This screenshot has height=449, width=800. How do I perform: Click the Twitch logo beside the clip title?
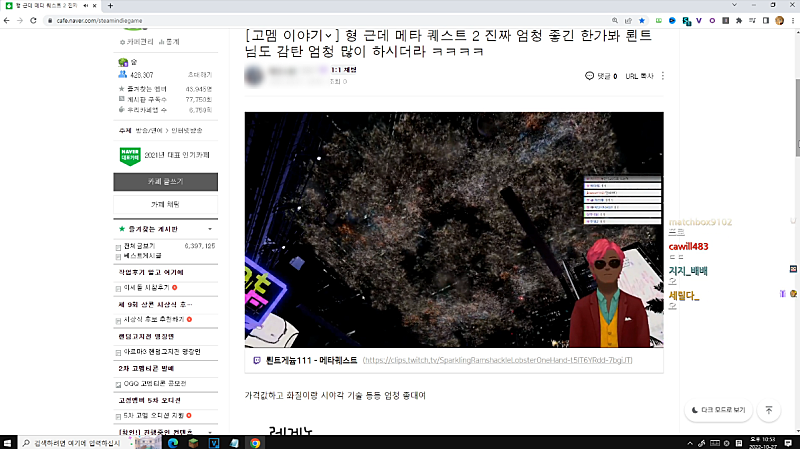pos(257,360)
